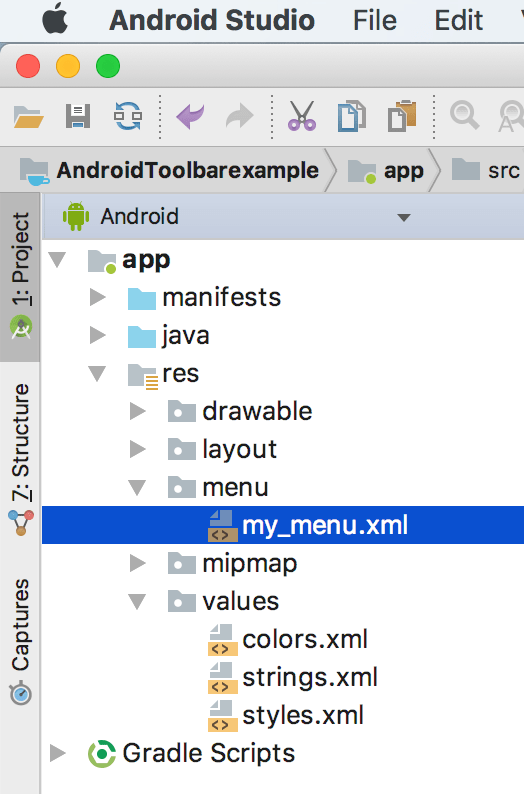
Task: Paste using the clipboard icon
Action: [x=402, y=116]
